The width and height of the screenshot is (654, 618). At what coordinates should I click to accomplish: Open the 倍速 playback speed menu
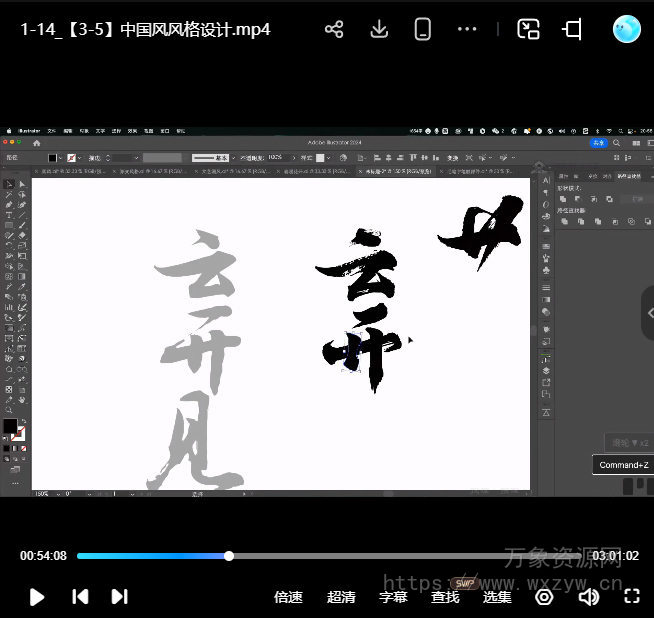click(288, 597)
